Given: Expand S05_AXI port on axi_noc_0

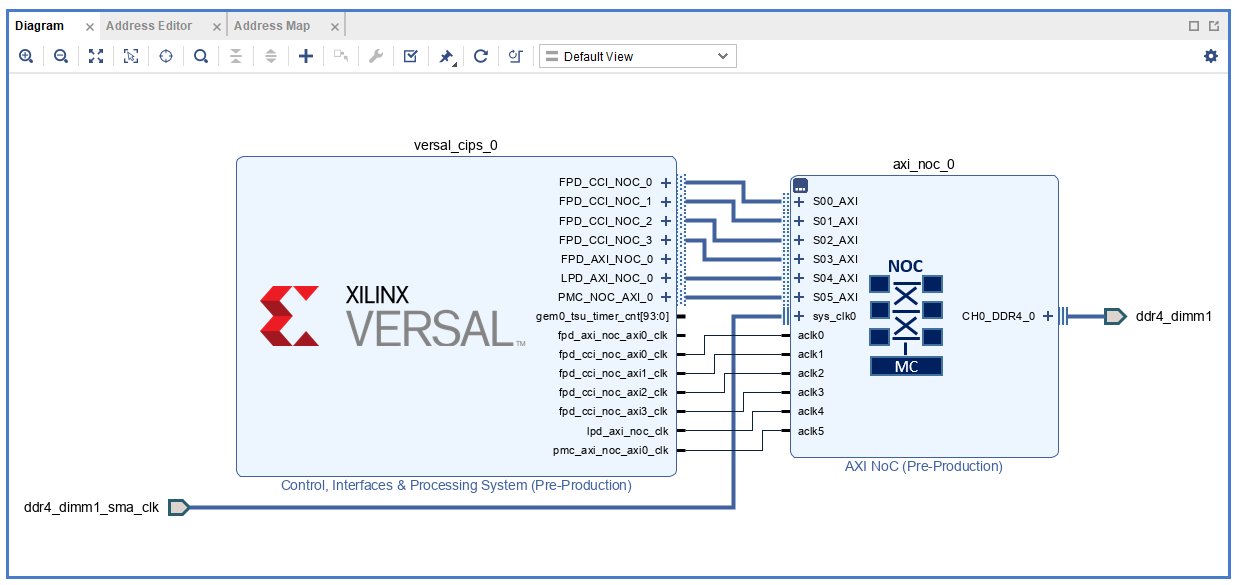Looking at the screenshot, I should 799,297.
